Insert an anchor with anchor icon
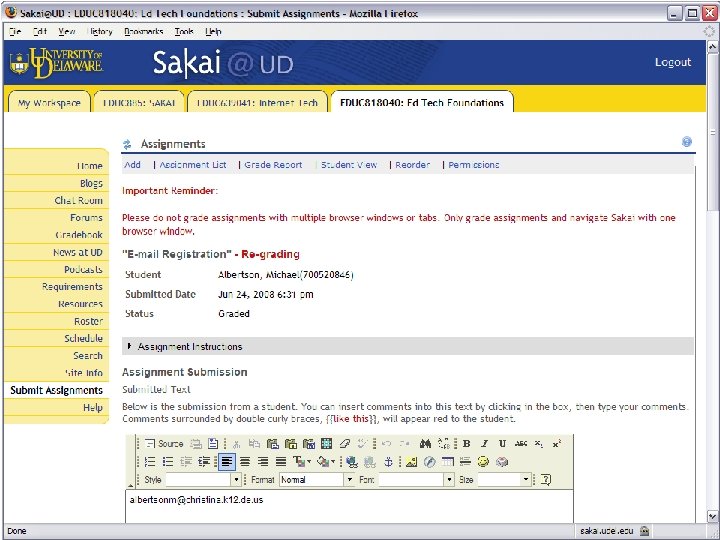The height and width of the screenshot is (540, 720). [x=388, y=461]
